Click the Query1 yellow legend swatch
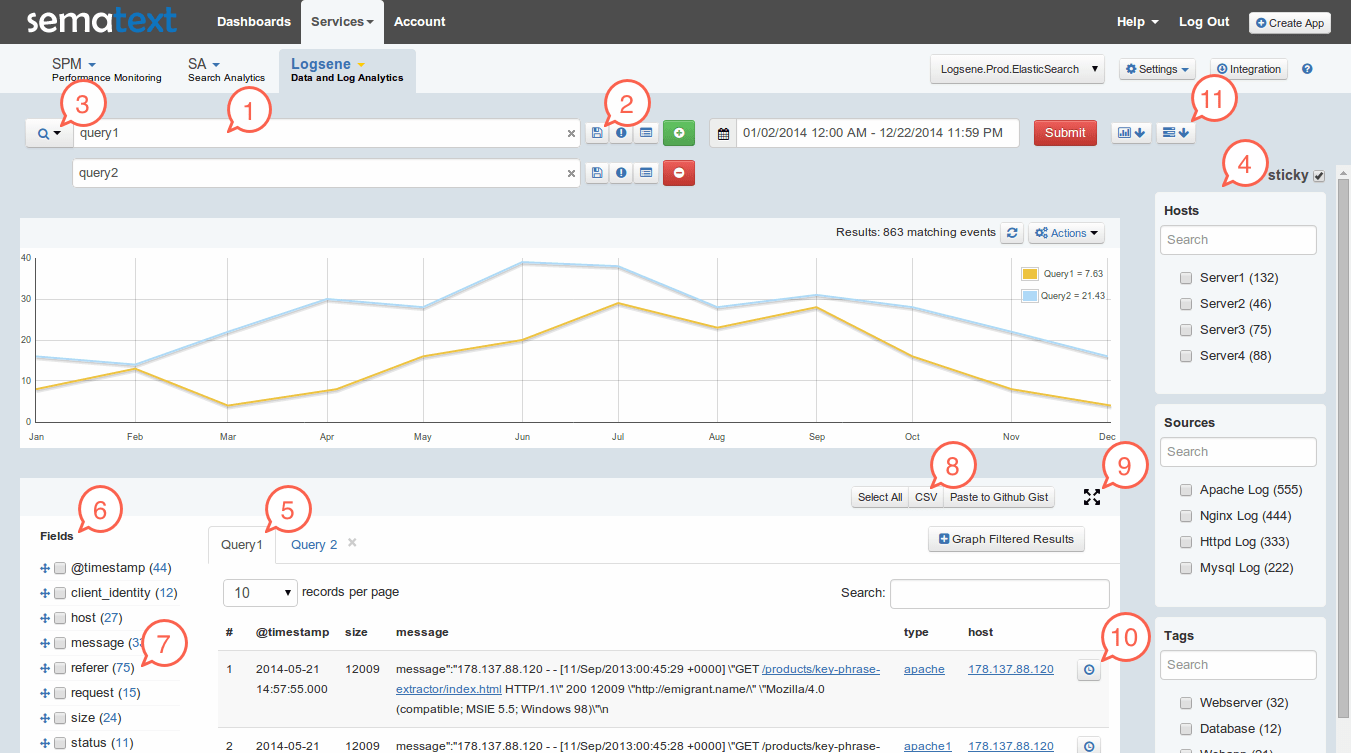1351x753 pixels. point(1029,274)
